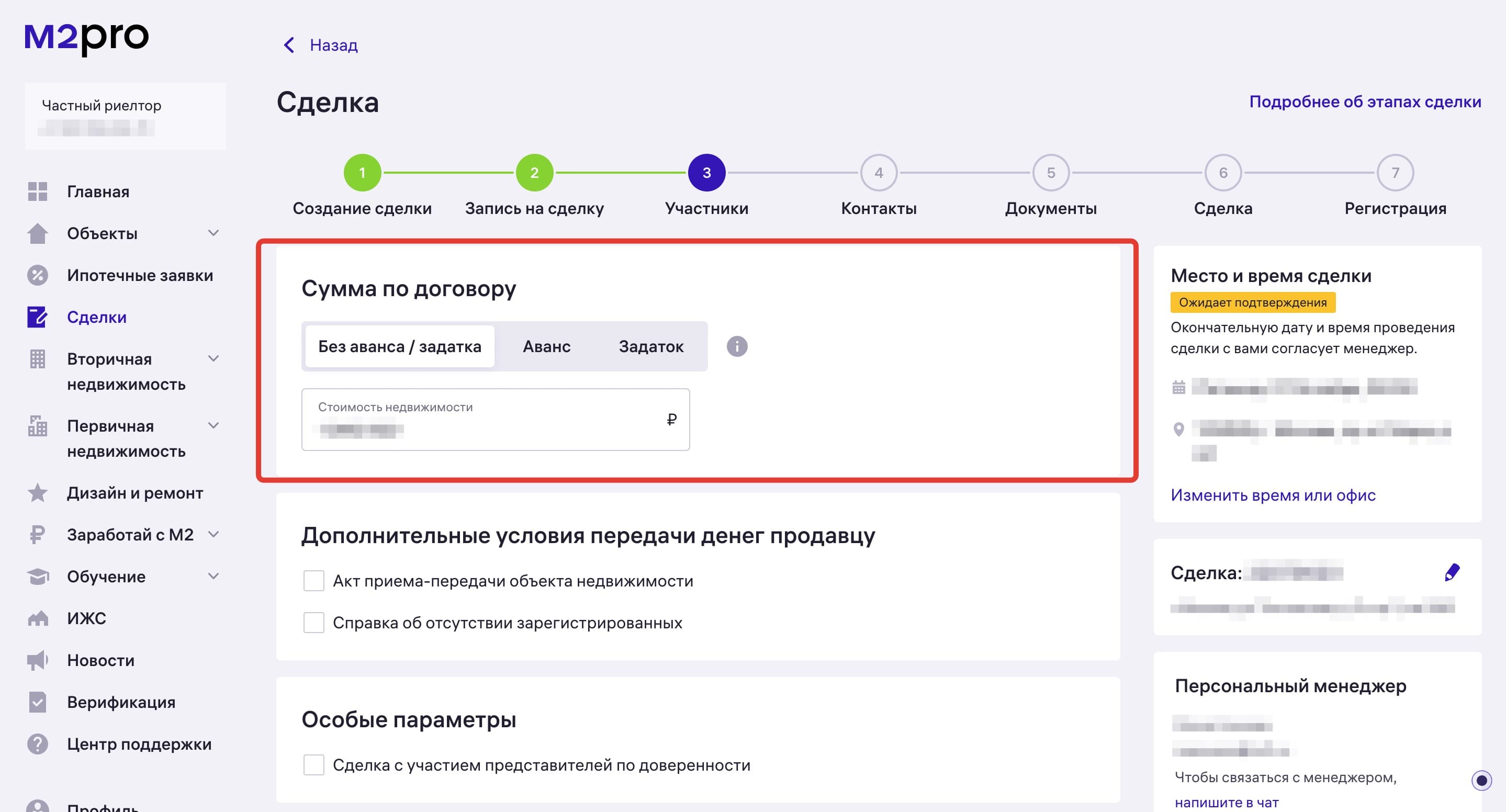Image resolution: width=1506 pixels, height=812 pixels.
Task: Open Центр поддержки link
Action: [x=139, y=744]
